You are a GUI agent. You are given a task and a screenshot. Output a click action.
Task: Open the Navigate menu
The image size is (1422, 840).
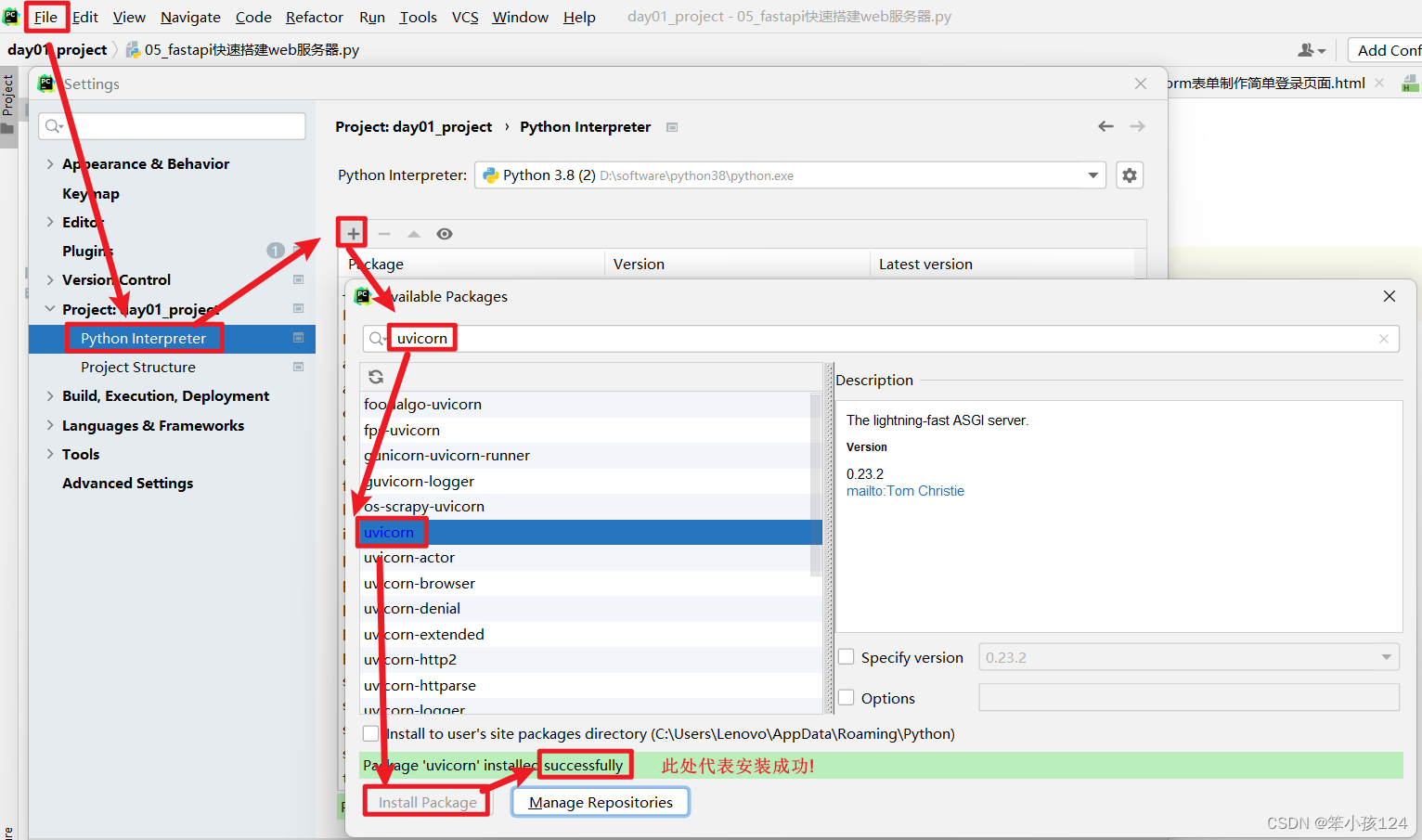[190, 17]
